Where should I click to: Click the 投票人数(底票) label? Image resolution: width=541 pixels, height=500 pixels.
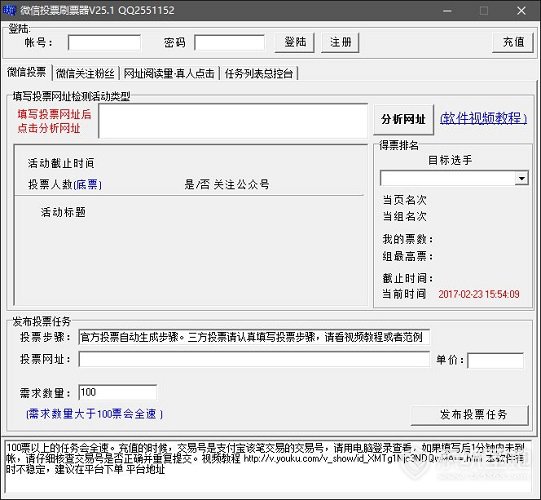coord(65,185)
